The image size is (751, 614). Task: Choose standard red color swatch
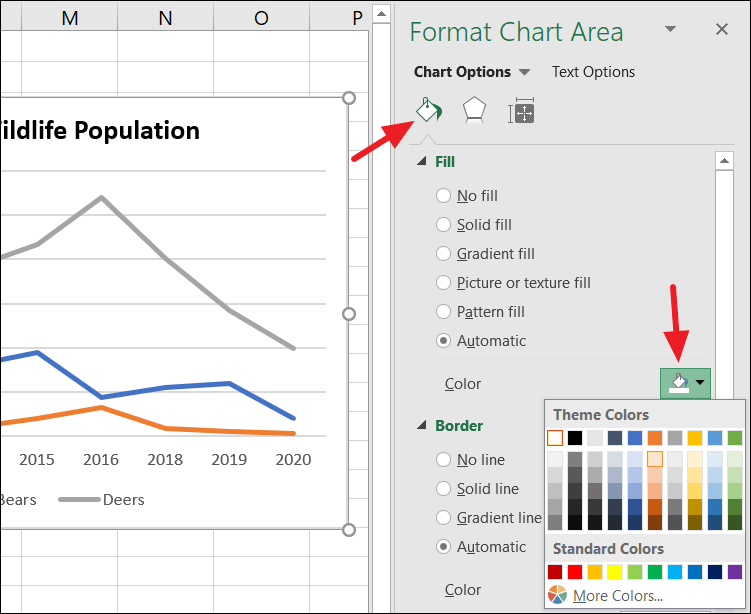pyautogui.click(x=575, y=571)
